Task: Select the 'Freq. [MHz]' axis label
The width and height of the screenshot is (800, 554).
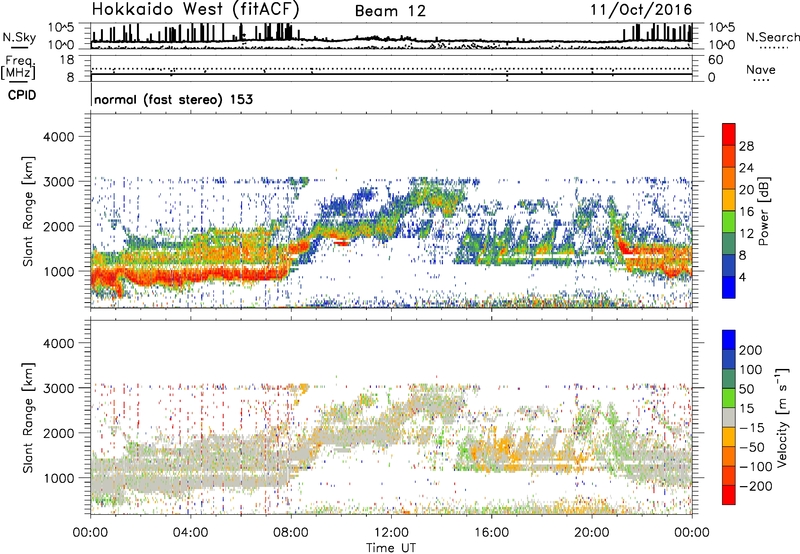Action: coord(18,68)
